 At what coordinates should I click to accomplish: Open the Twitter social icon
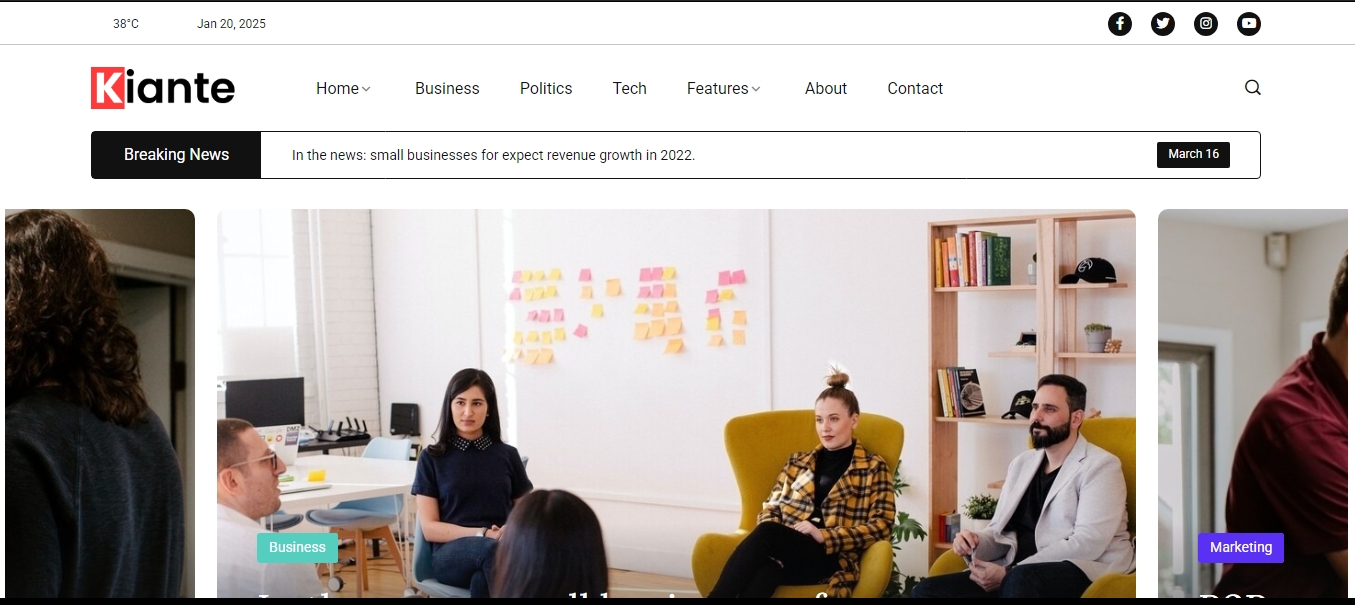(x=1163, y=24)
